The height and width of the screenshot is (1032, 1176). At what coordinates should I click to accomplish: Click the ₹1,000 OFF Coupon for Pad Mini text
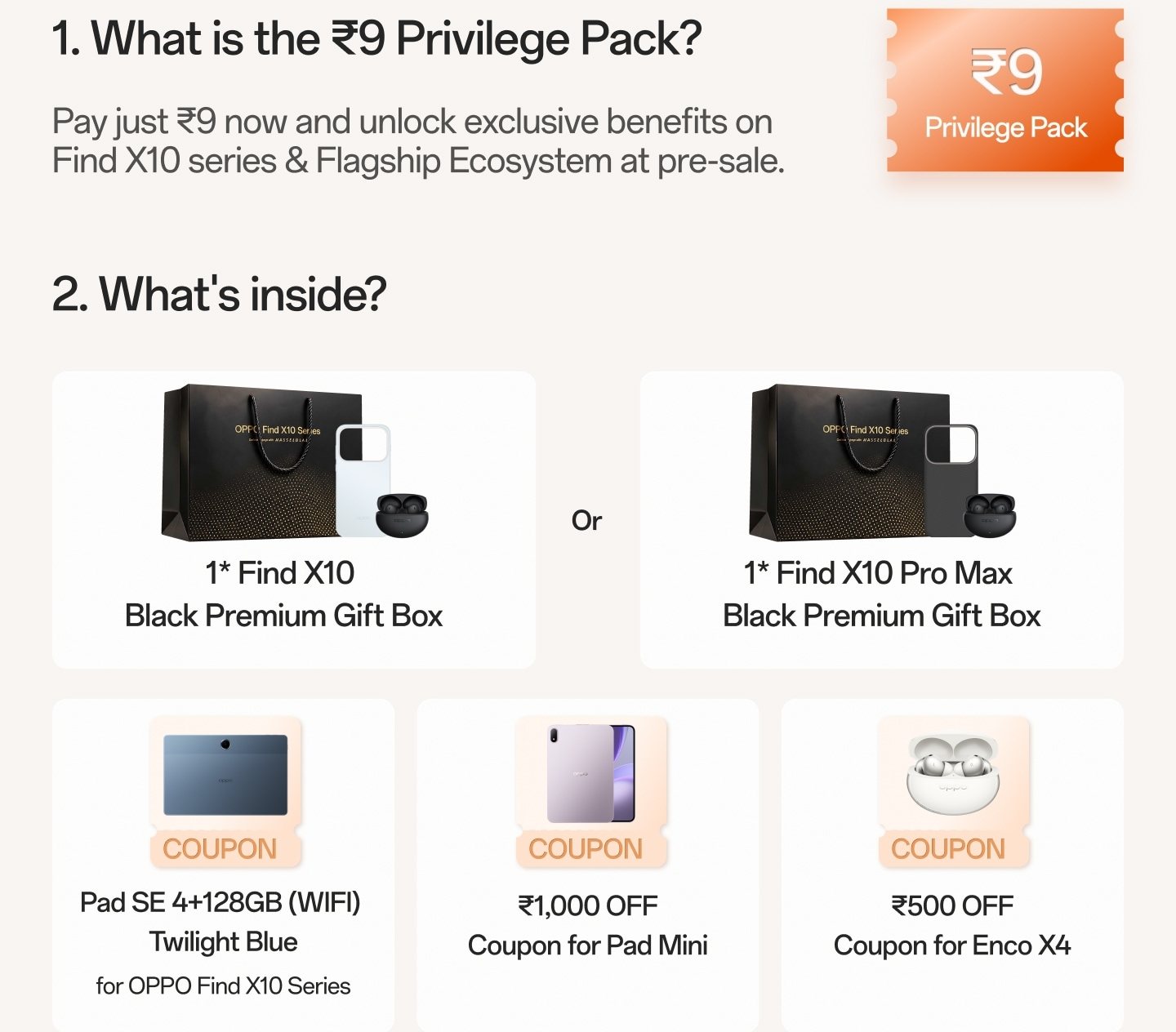(588, 926)
